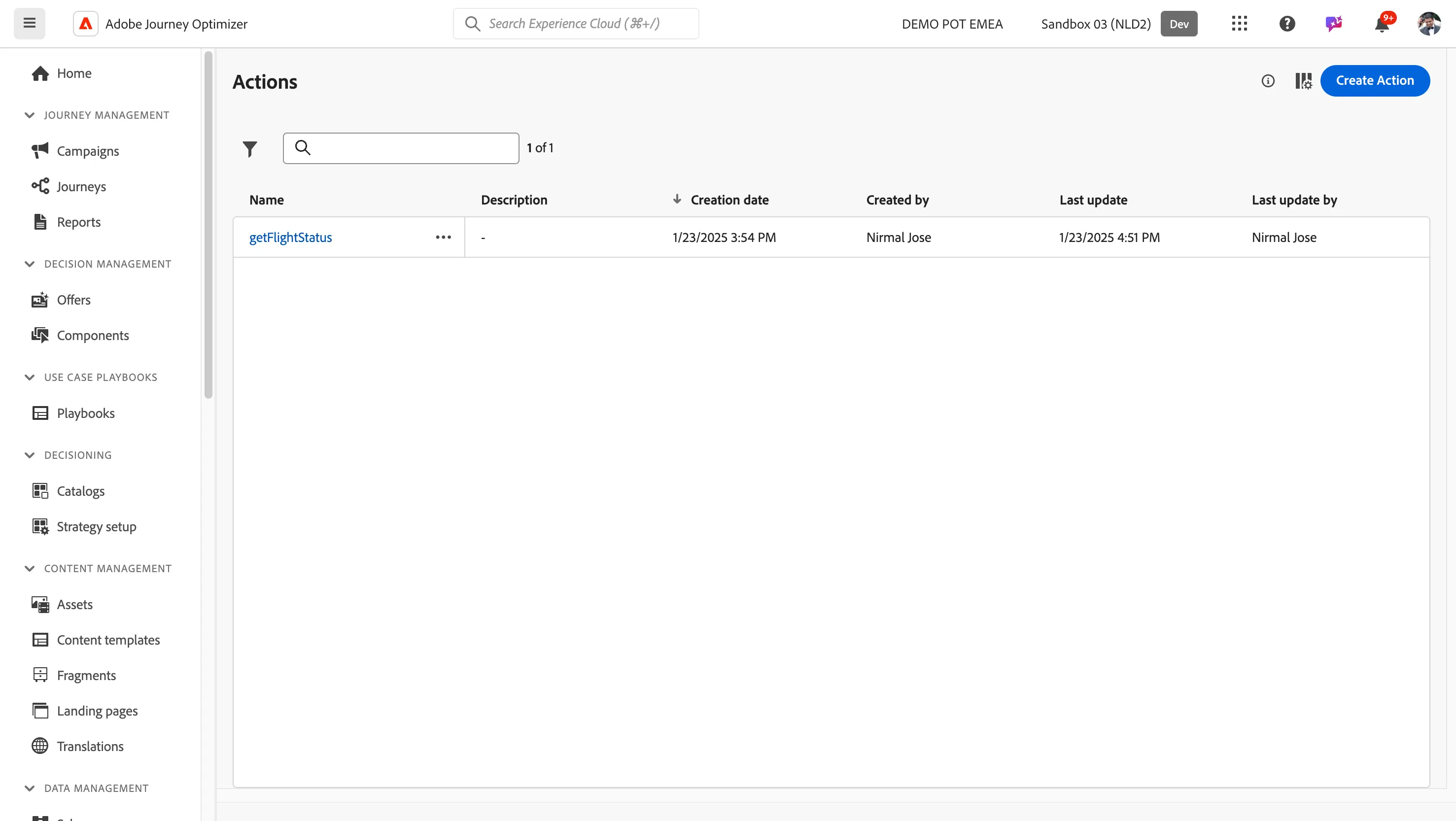Image resolution: width=1456 pixels, height=821 pixels.
Task: Go to Journeys in sidebar
Action: click(x=81, y=186)
